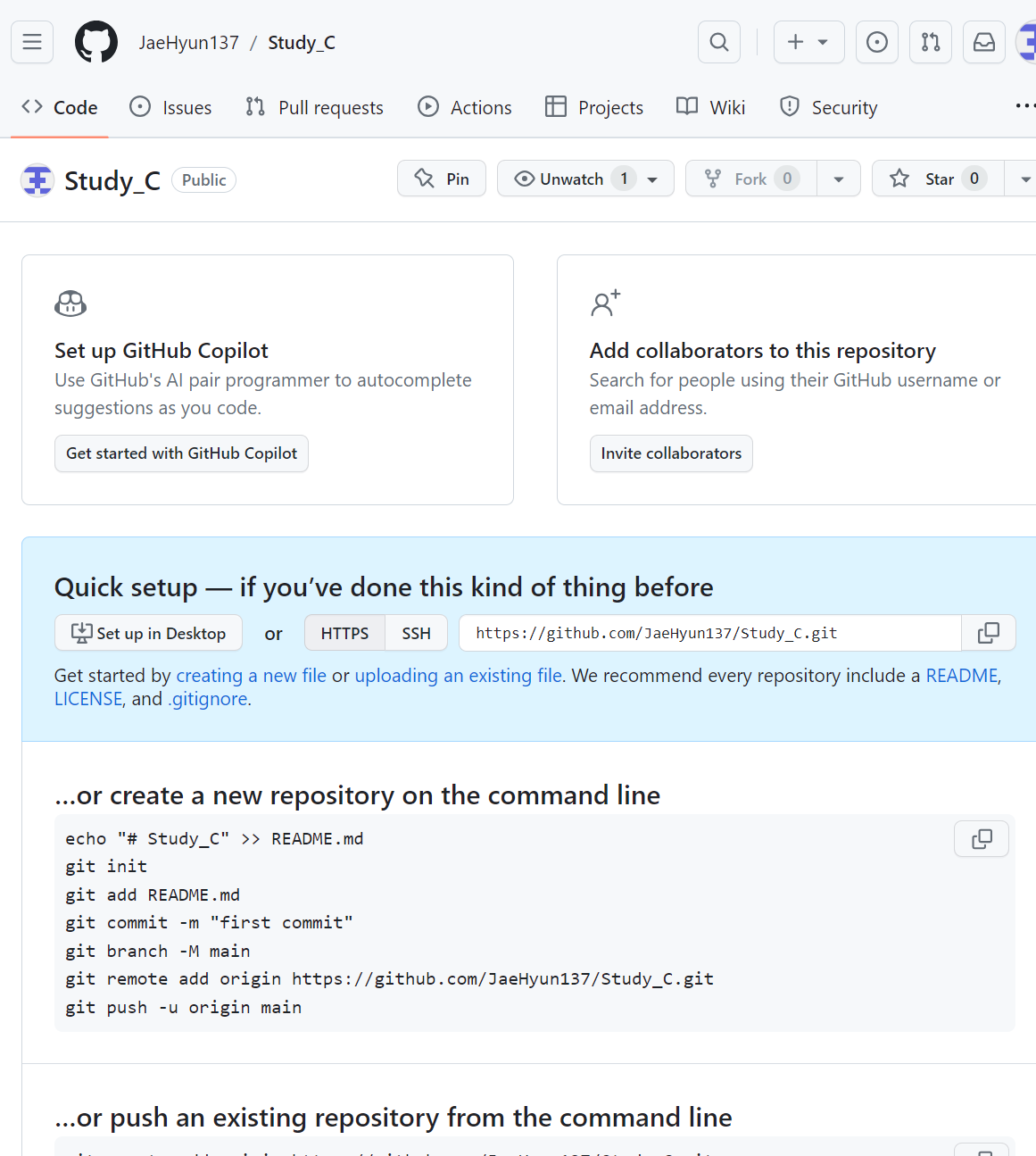
Task: Click the Quick setup heading
Action: (384, 587)
